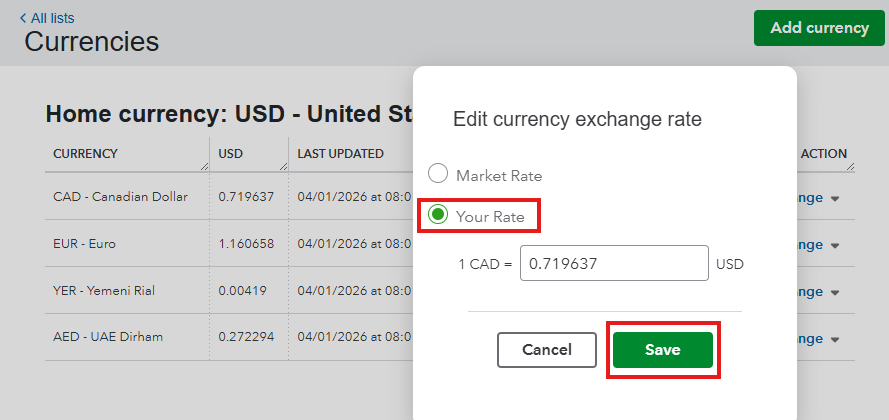Click the ACTION column header
The height and width of the screenshot is (420, 889).
click(x=823, y=154)
